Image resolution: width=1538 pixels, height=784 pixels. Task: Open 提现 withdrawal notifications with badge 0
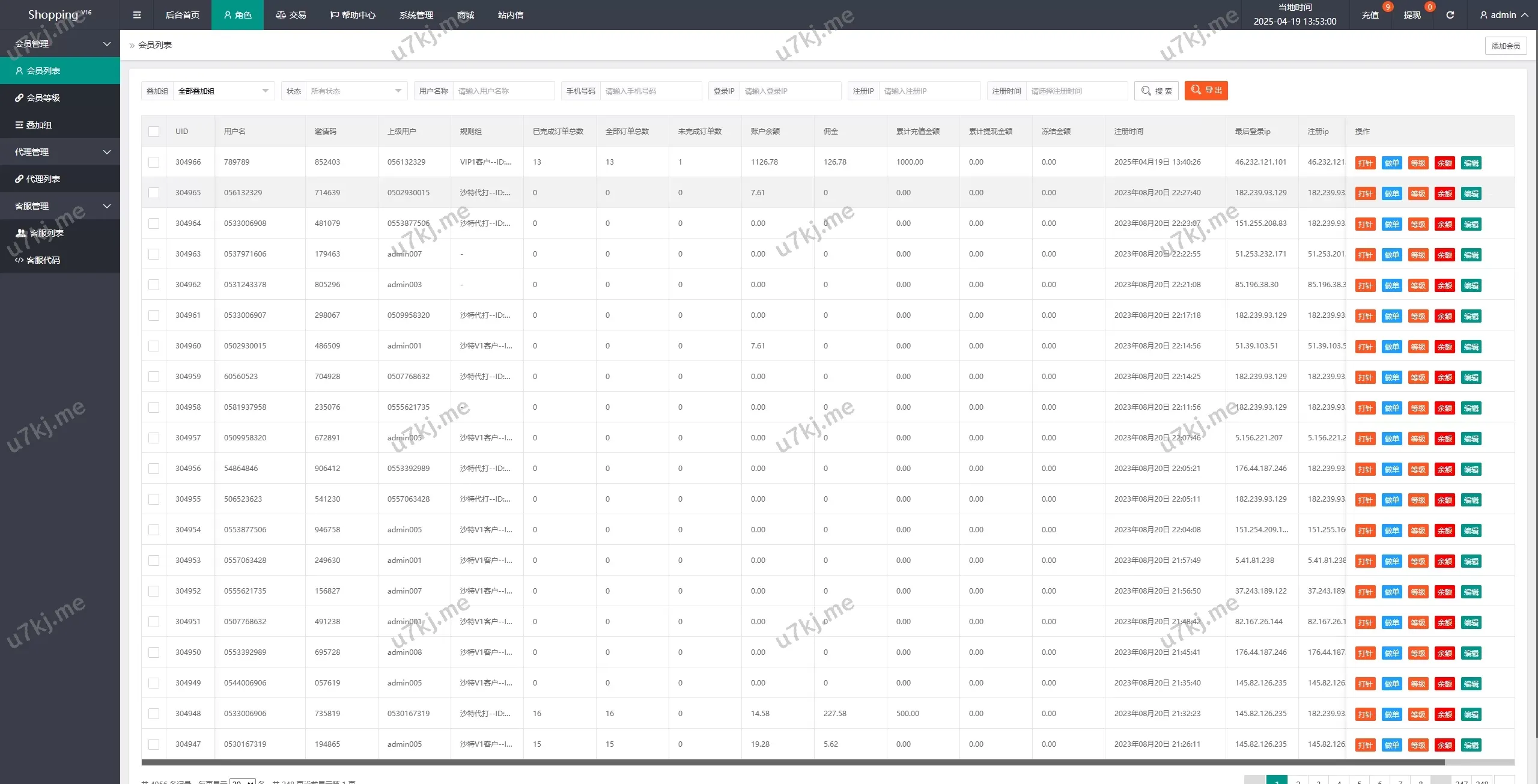click(x=1412, y=15)
